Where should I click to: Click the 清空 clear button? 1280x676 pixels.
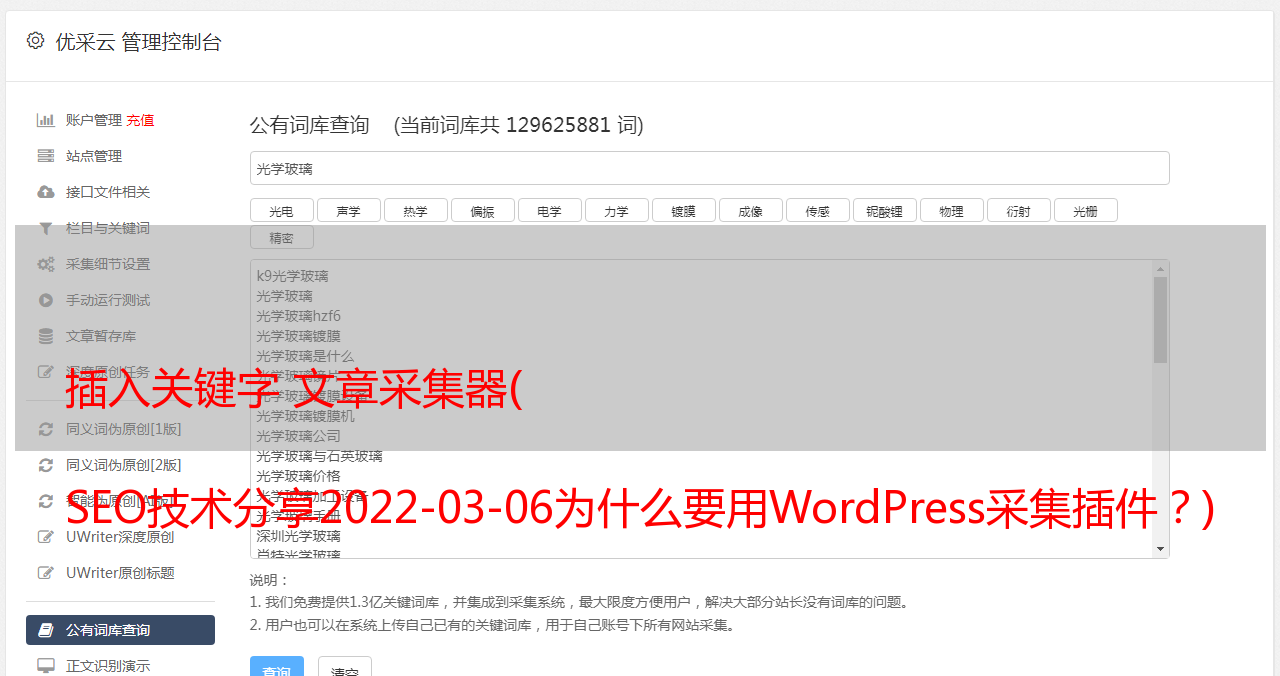345,667
